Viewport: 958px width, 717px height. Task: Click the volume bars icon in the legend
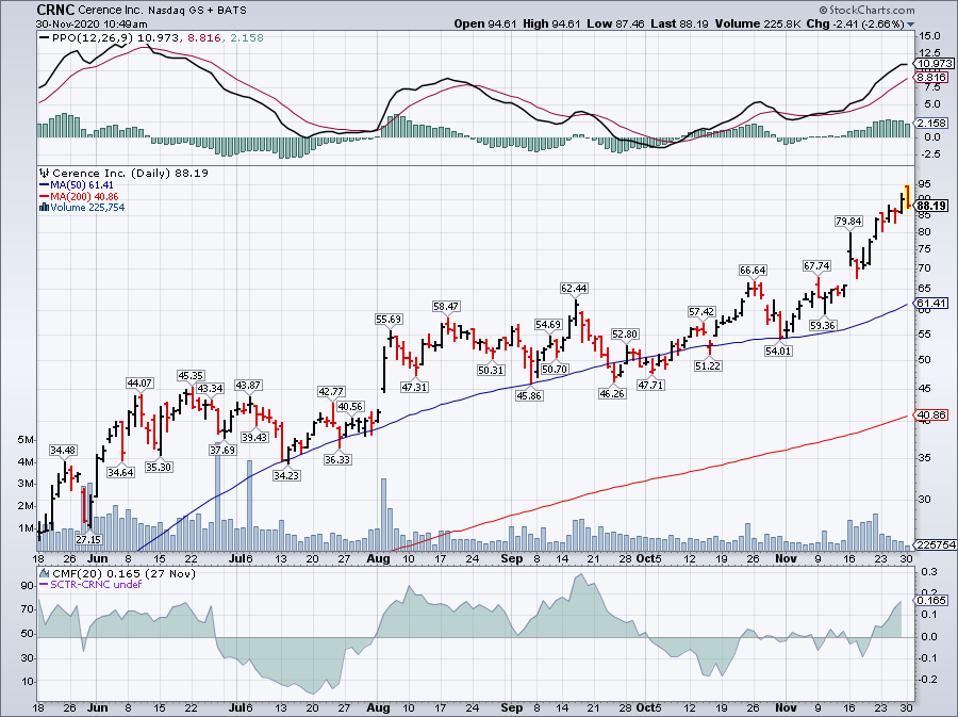coord(44,208)
